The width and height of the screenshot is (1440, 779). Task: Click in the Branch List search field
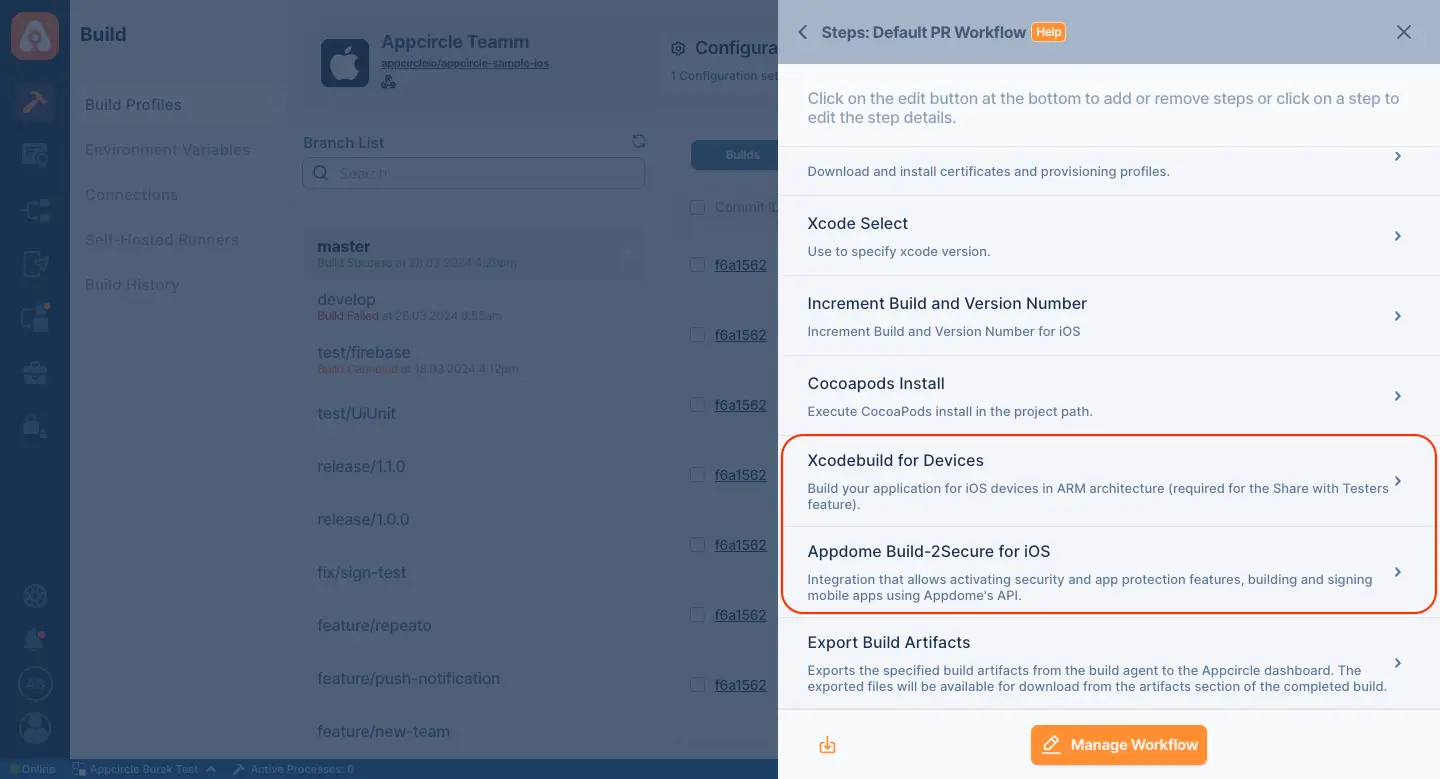click(x=474, y=173)
